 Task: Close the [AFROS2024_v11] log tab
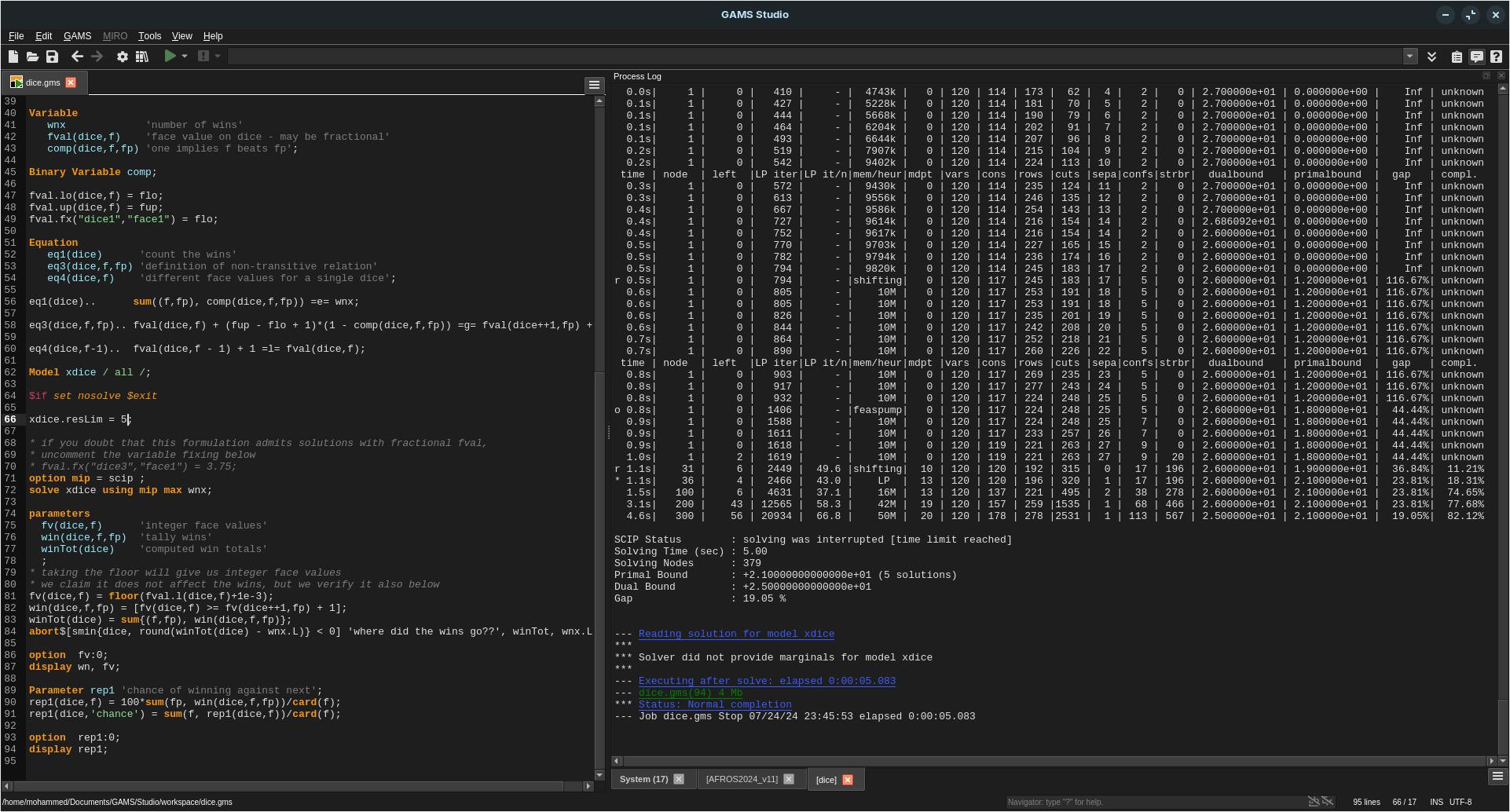pos(789,779)
